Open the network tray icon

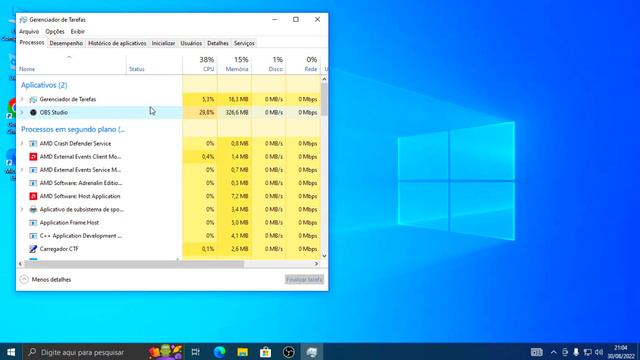click(x=587, y=352)
